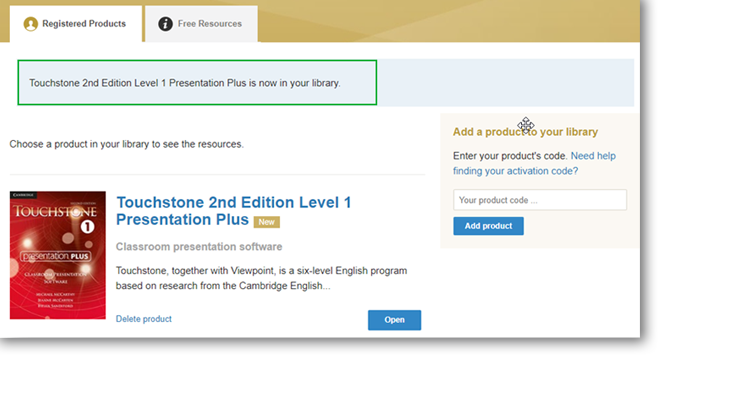756x394 pixels.
Task: Click the gold New badge
Action: tap(267, 222)
